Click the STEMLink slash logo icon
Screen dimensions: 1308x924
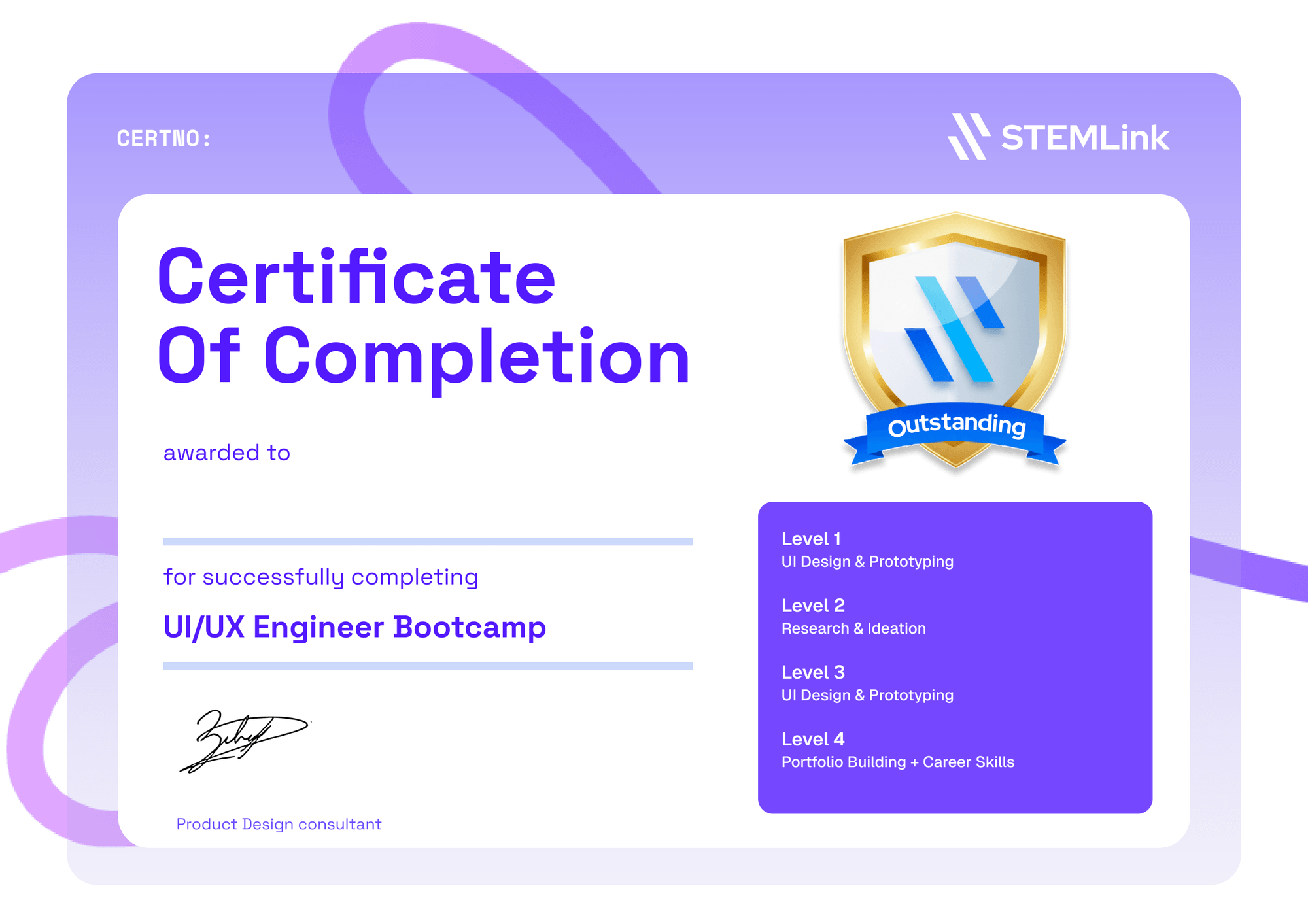[969, 136]
